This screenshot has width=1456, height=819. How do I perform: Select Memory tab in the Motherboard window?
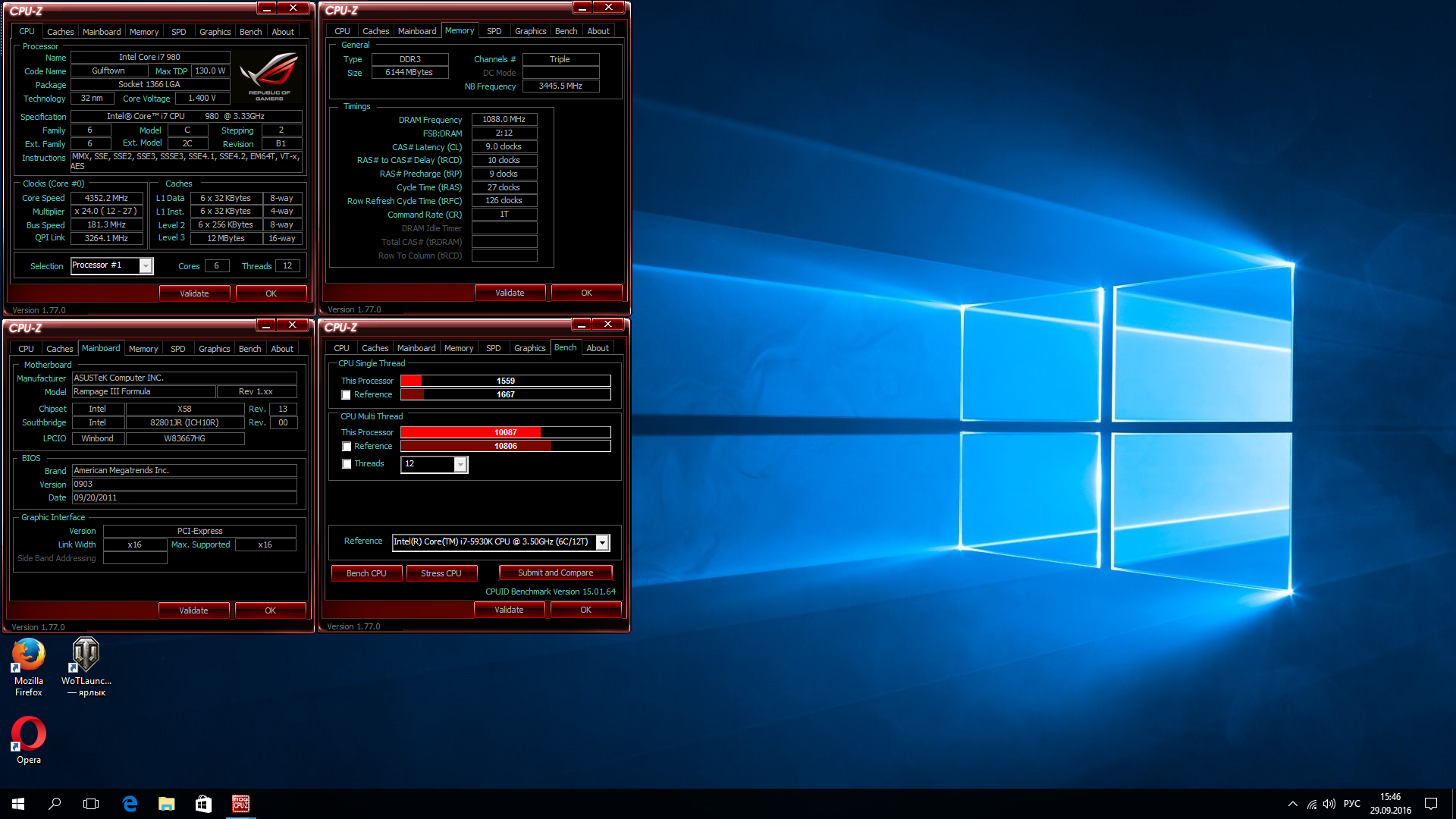[x=143, y=349]
